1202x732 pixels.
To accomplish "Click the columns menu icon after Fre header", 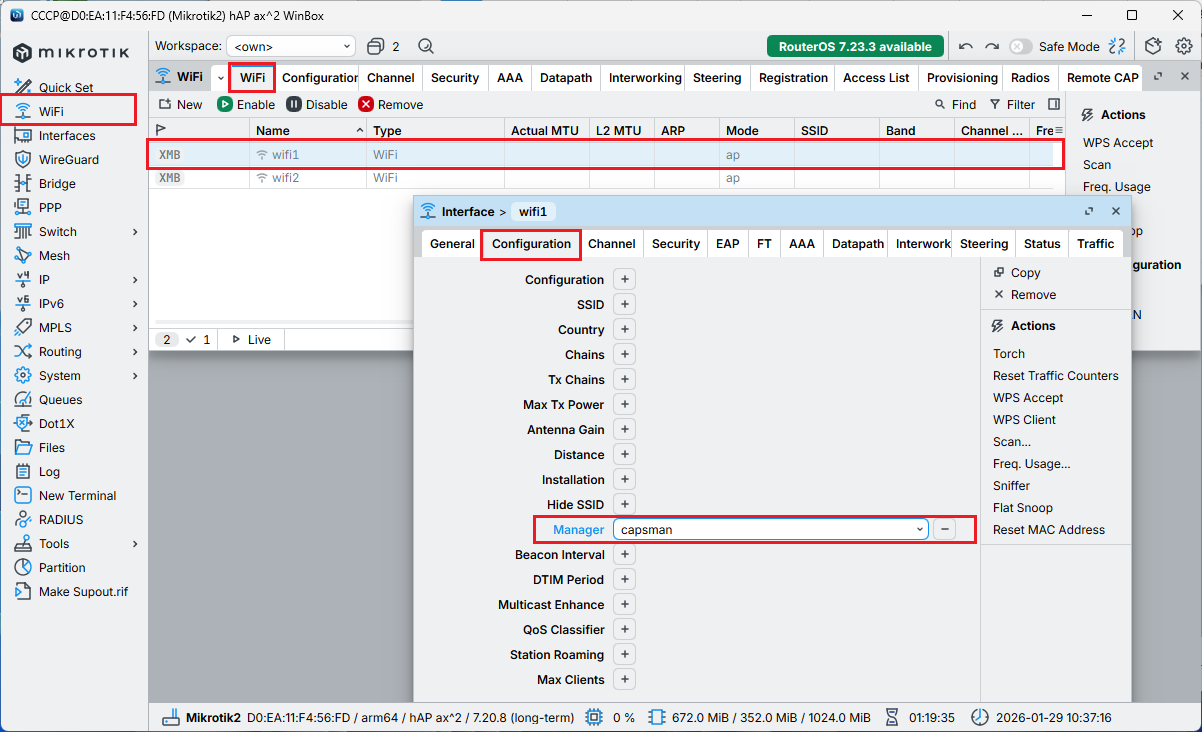I will coord(1058,130).
